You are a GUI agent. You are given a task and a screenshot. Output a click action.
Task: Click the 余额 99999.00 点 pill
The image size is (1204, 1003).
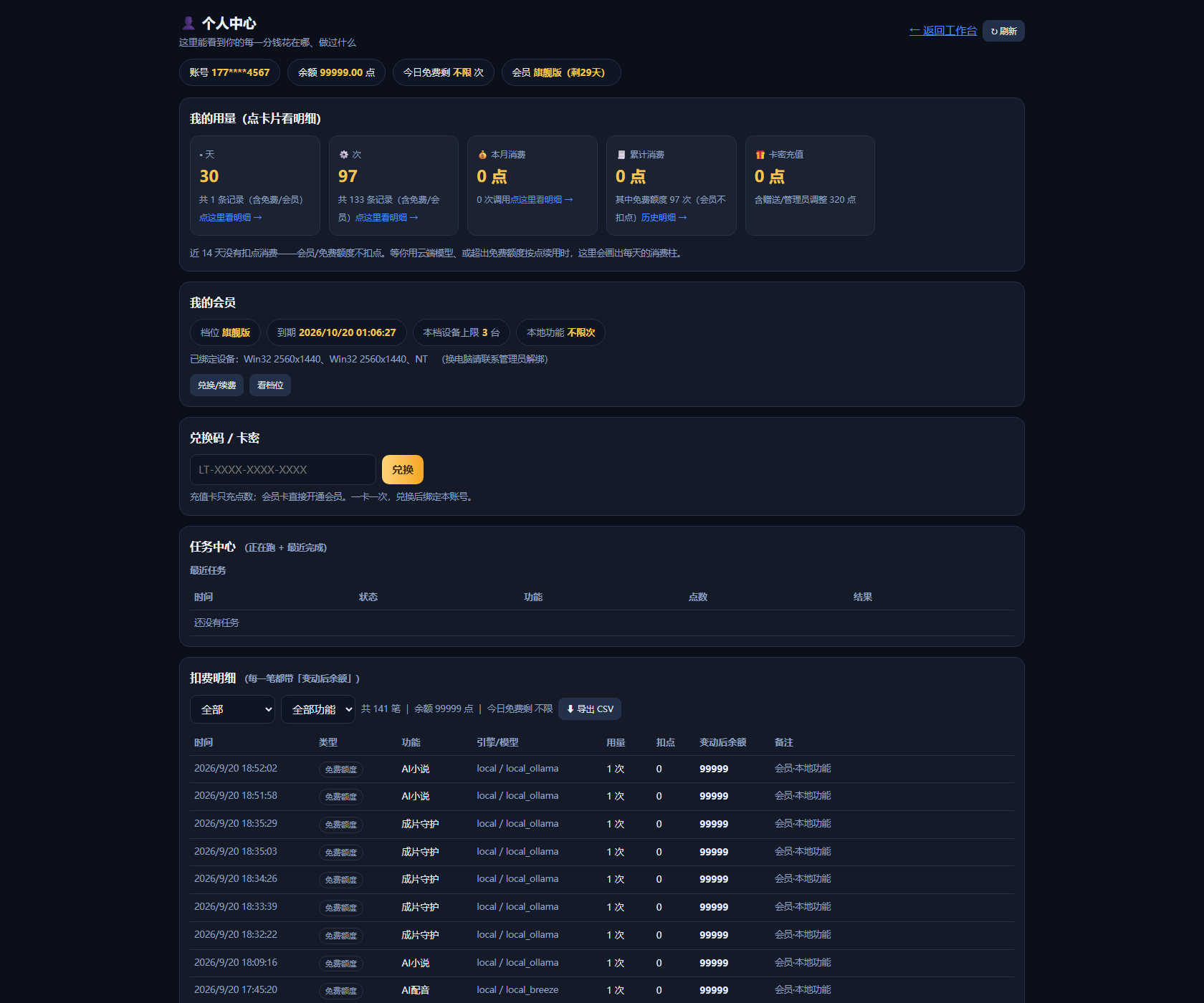click(336, 72)
